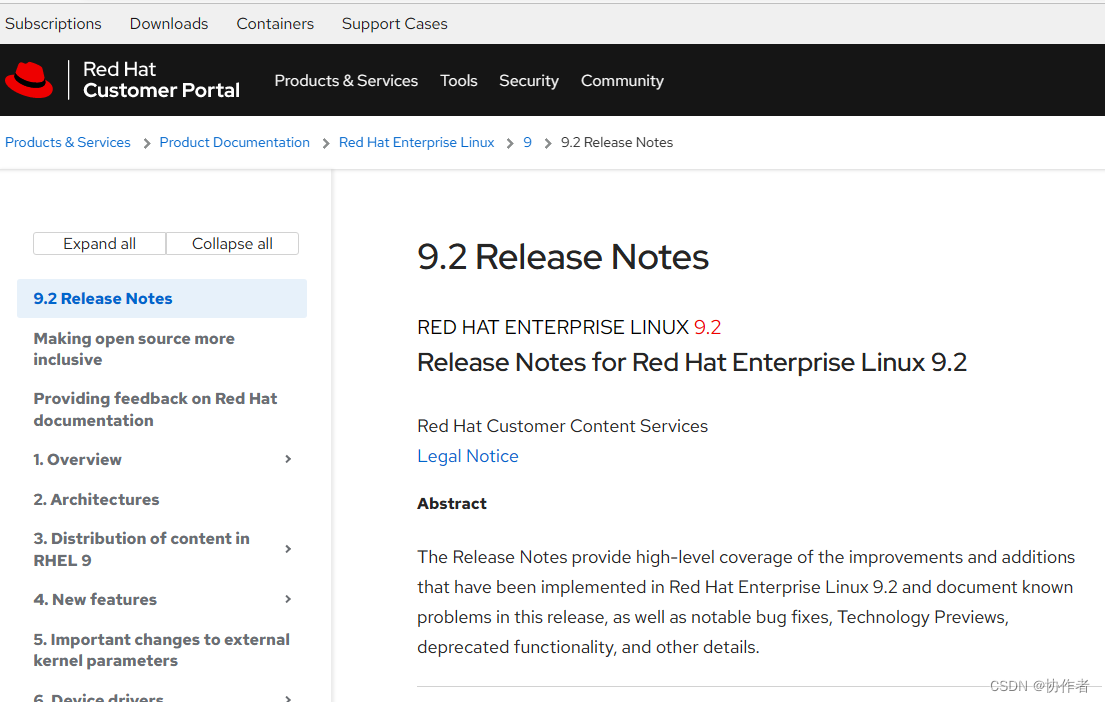Open the 4. New features section
The width and height of the screenshot is (1105, 702).
point(95,599)
